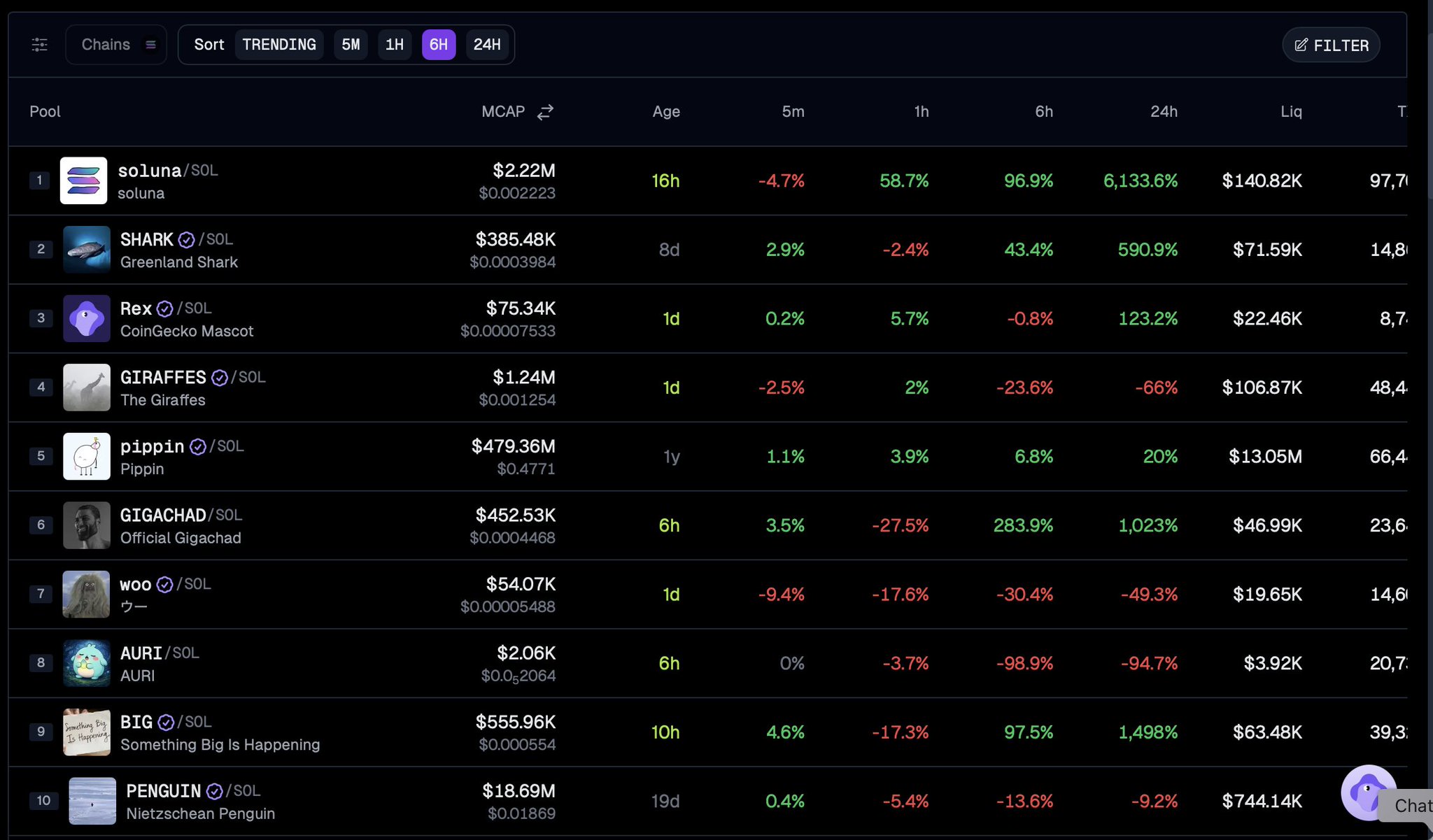Click the PENGUIN verified badge icon

215,791
